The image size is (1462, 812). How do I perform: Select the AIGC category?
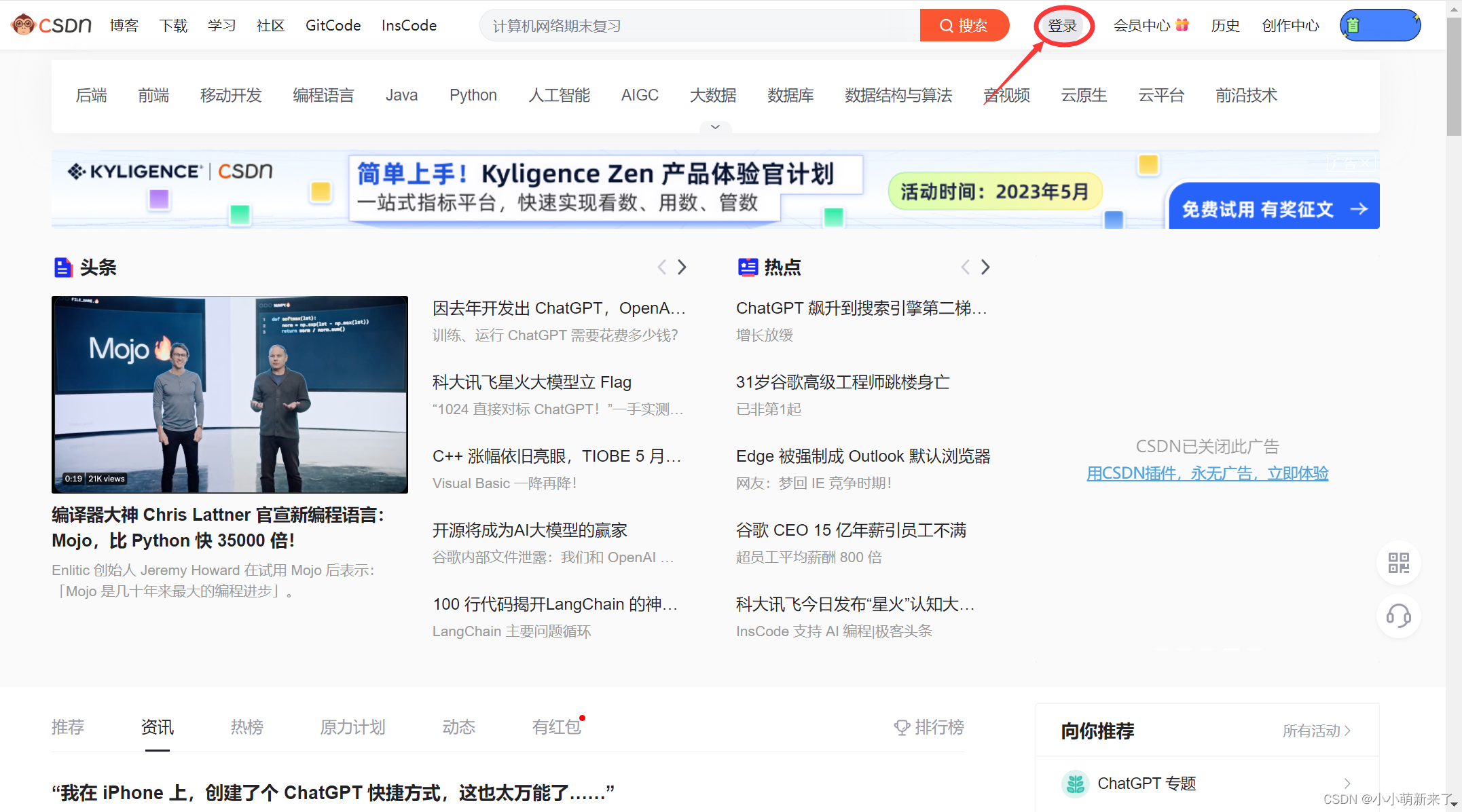point(640,95)
